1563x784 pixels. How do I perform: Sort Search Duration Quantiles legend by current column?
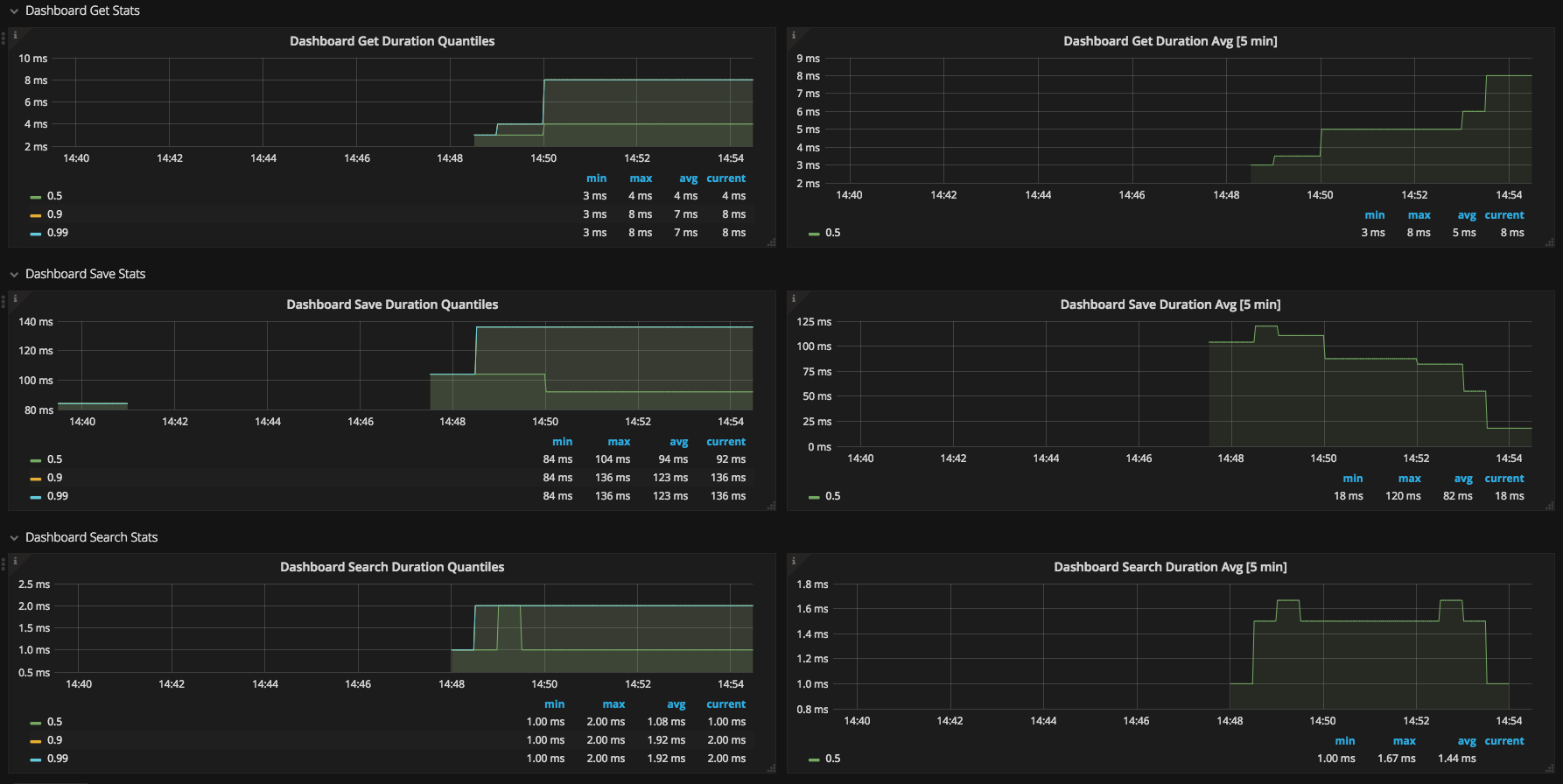coord(726,704)
